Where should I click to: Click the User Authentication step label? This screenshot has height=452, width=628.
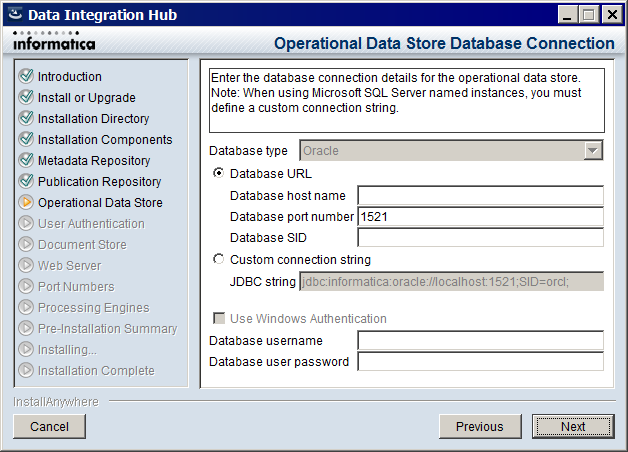point(91,224)
